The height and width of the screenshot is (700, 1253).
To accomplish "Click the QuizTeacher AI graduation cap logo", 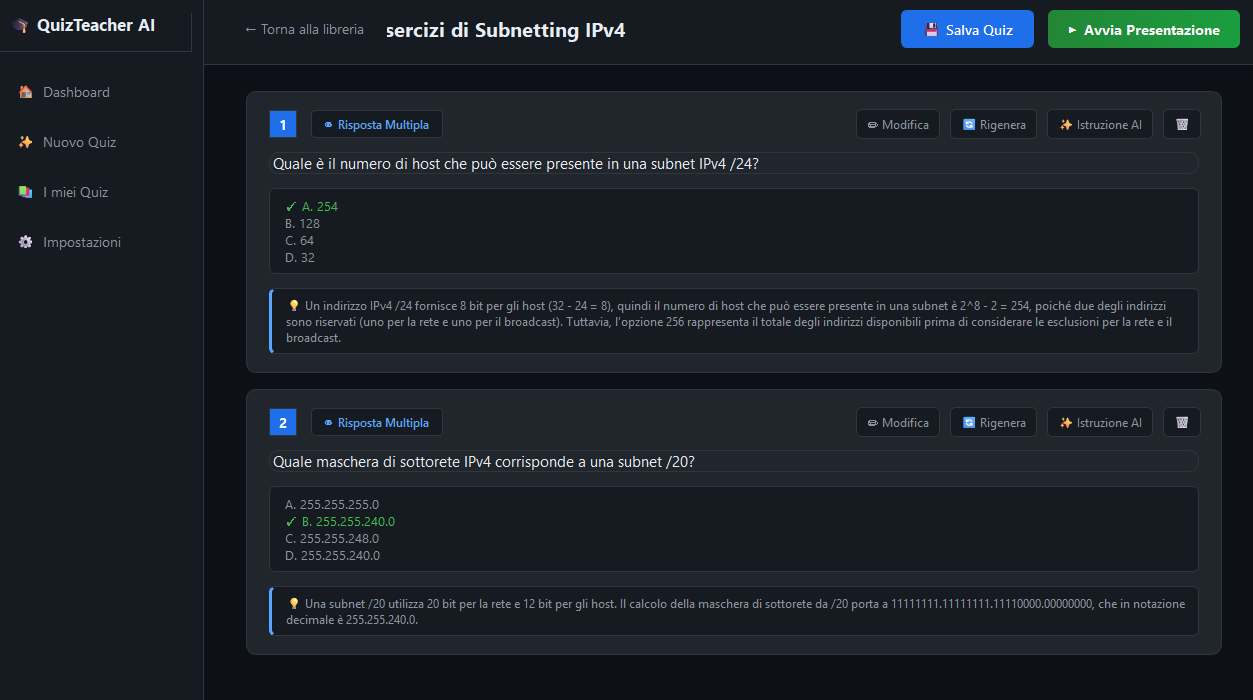I will tap(21, 26).
